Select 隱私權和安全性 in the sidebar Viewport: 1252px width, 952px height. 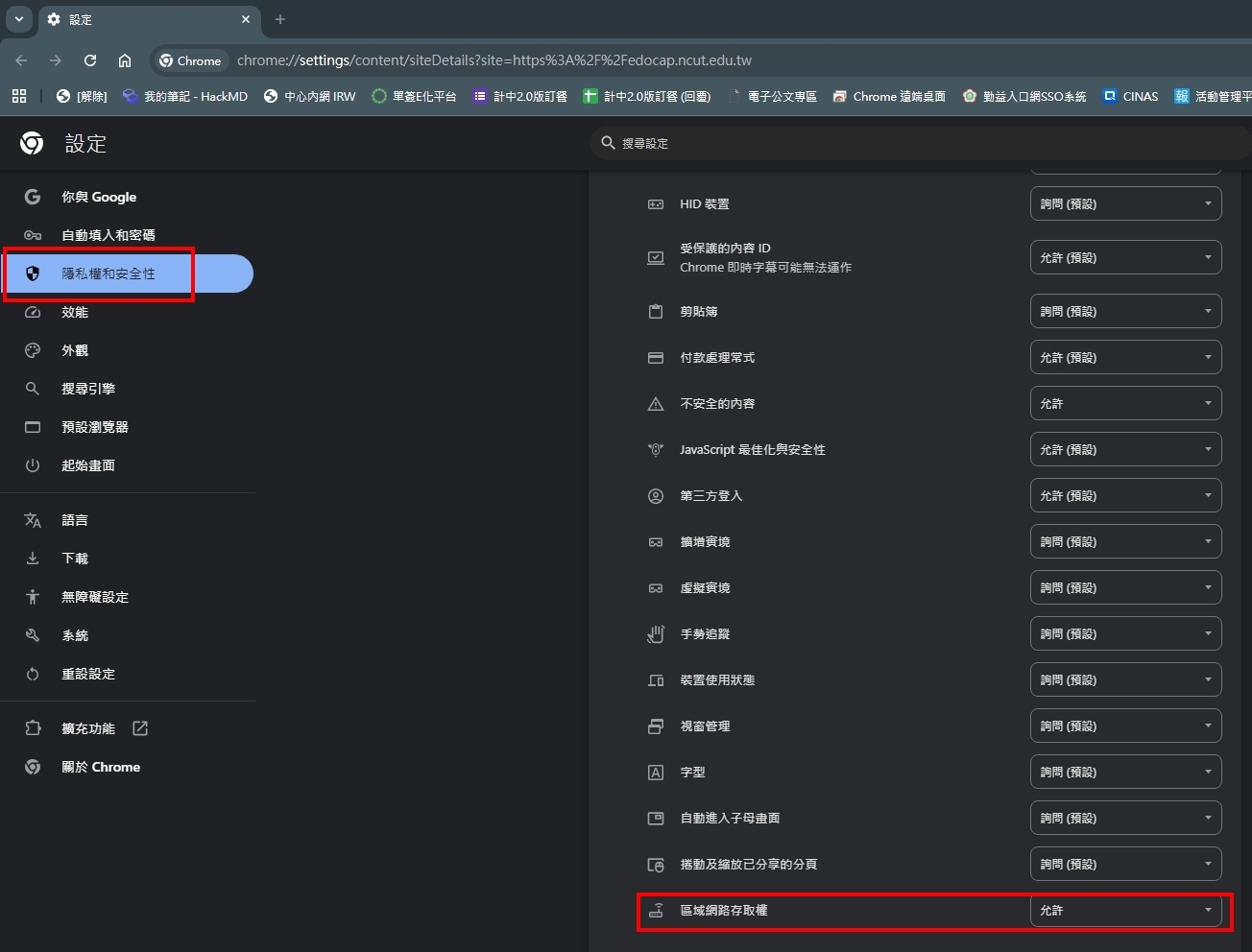point(108,274)
